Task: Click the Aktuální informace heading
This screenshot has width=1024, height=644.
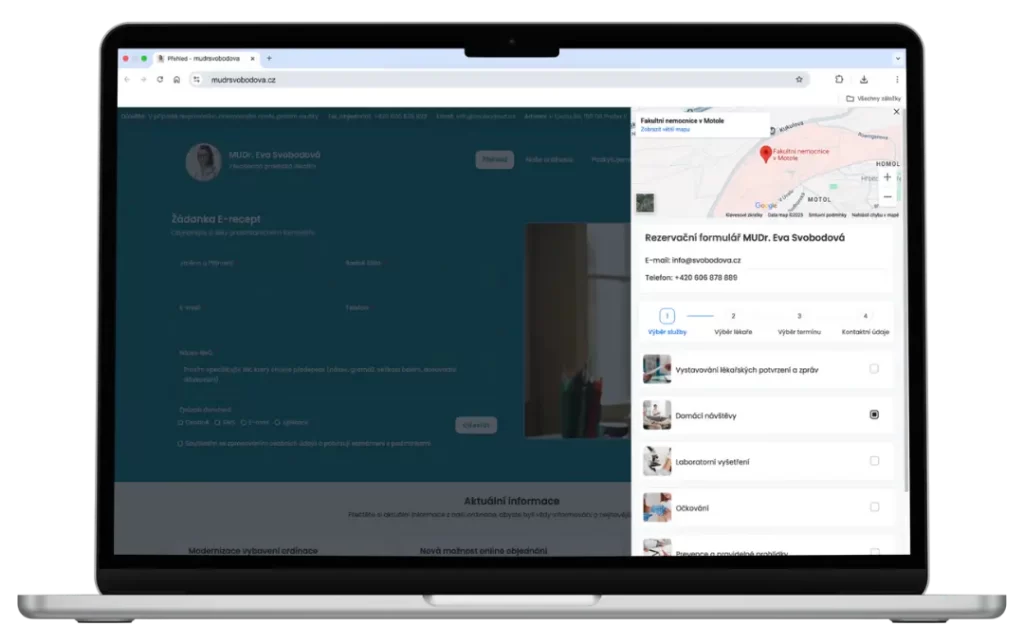Action: pyautogui.click(x=511, y=501)
